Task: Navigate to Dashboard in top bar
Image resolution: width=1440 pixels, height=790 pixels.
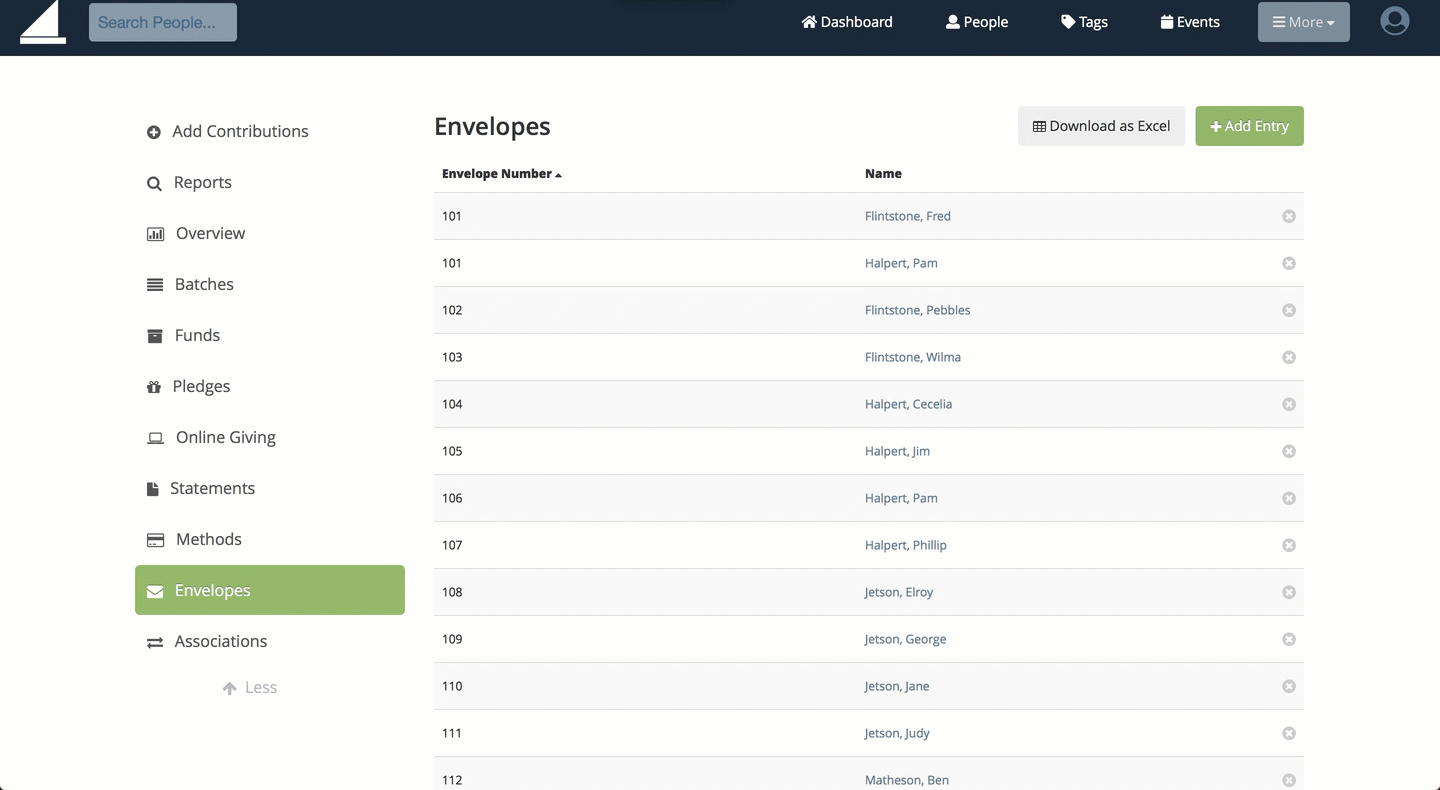Action: pyautogui.click(x=847, y=22)
